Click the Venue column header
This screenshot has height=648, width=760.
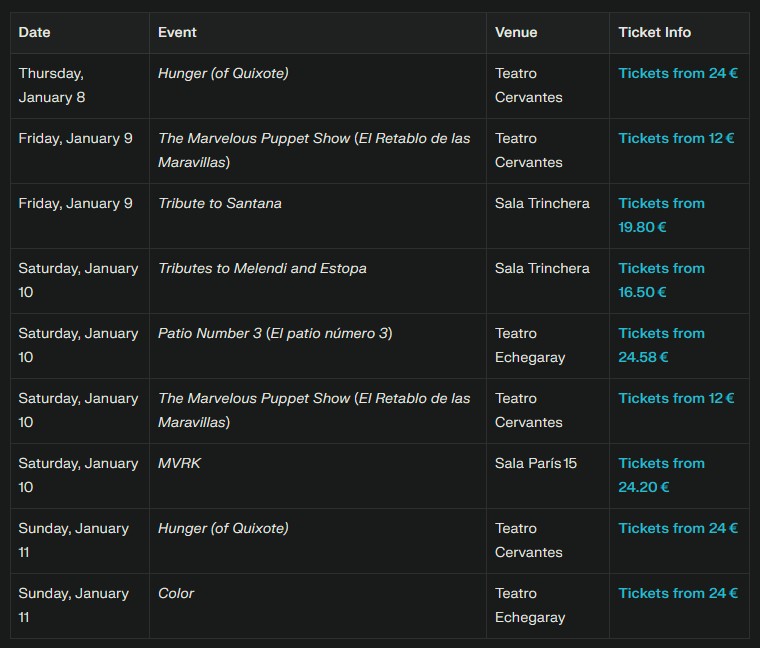click(516, 32)
